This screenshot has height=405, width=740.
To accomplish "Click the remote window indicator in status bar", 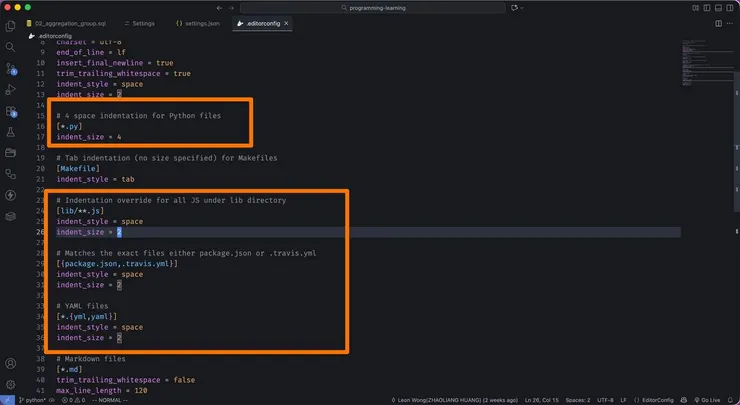I will pyautogui.click(x=7, y=400).
